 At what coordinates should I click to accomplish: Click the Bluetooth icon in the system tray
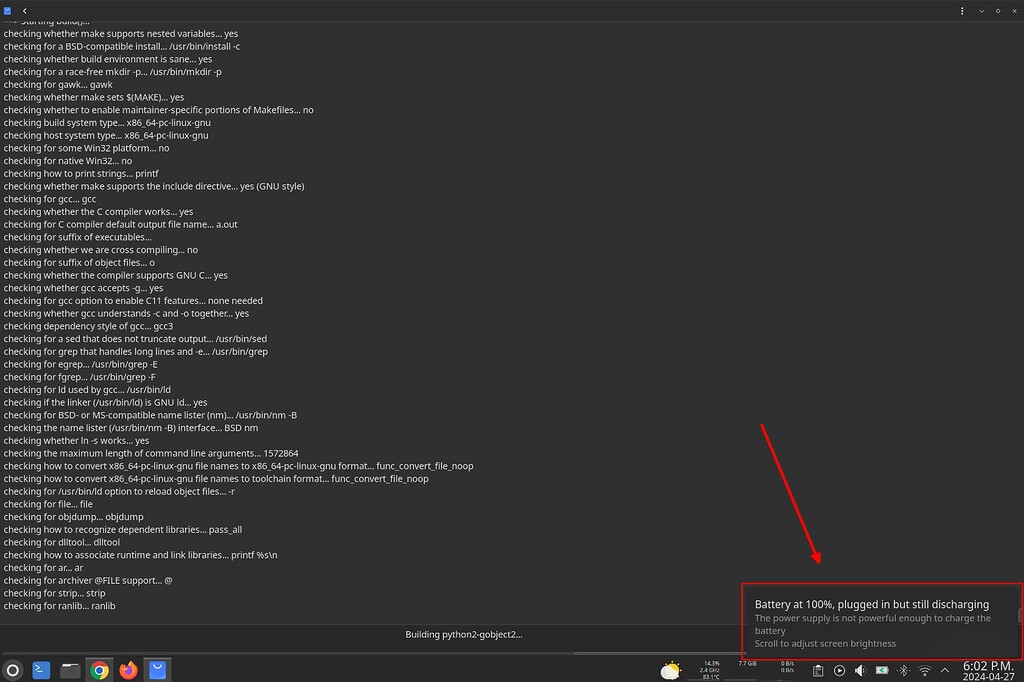(x=902, y=671)
